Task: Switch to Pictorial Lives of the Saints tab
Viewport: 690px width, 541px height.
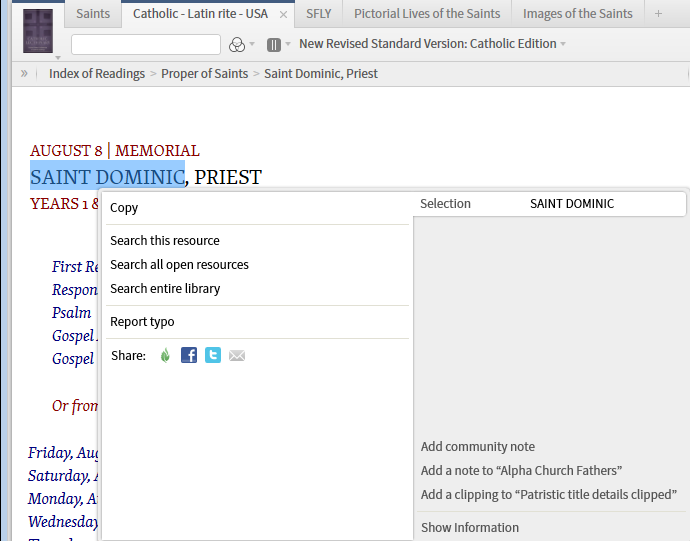Action: pos(428,13)
